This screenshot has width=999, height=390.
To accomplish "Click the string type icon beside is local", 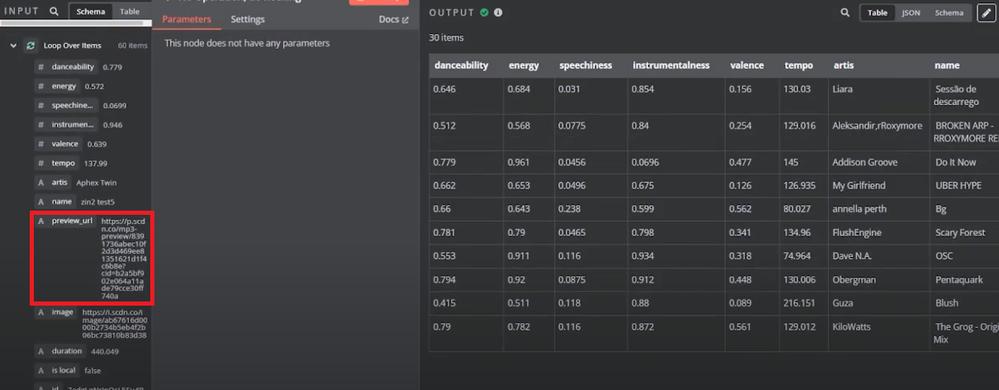I will point(41,370).
